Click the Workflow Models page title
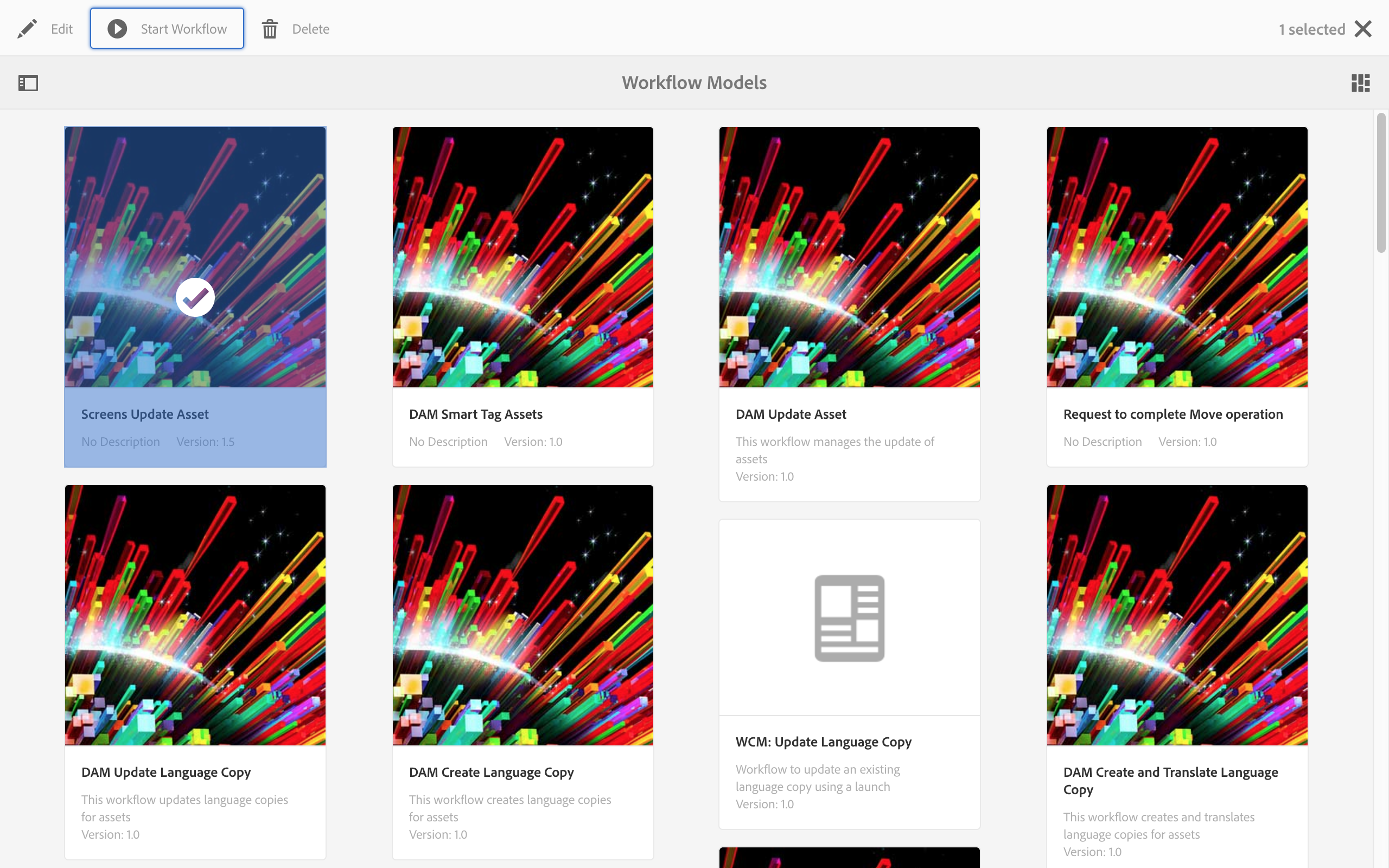Image resolution: width=1389 pixels, height=868 pixels. coord(694,82)
